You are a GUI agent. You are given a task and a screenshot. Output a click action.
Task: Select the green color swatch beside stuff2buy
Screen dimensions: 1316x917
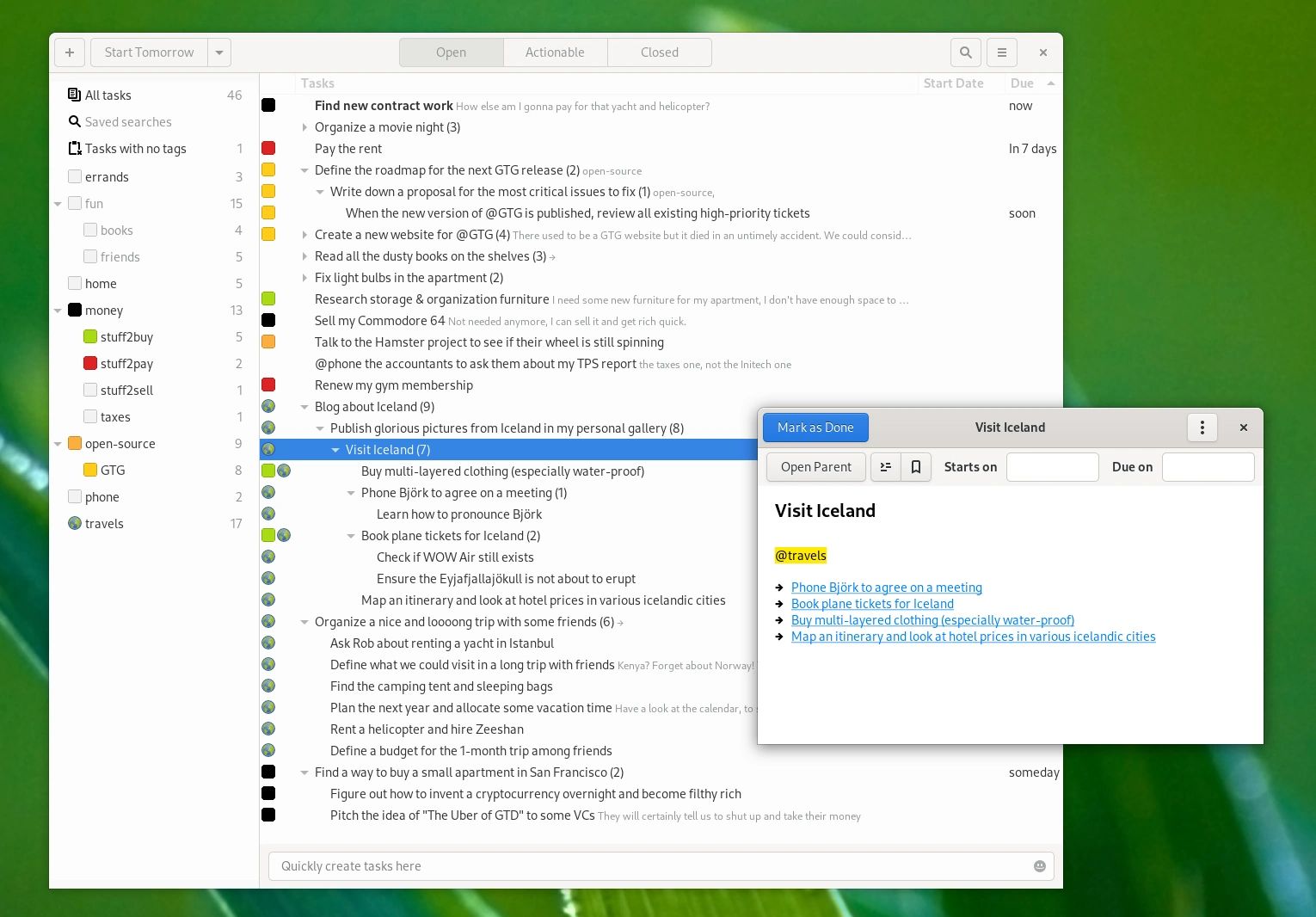pos(90,336)
